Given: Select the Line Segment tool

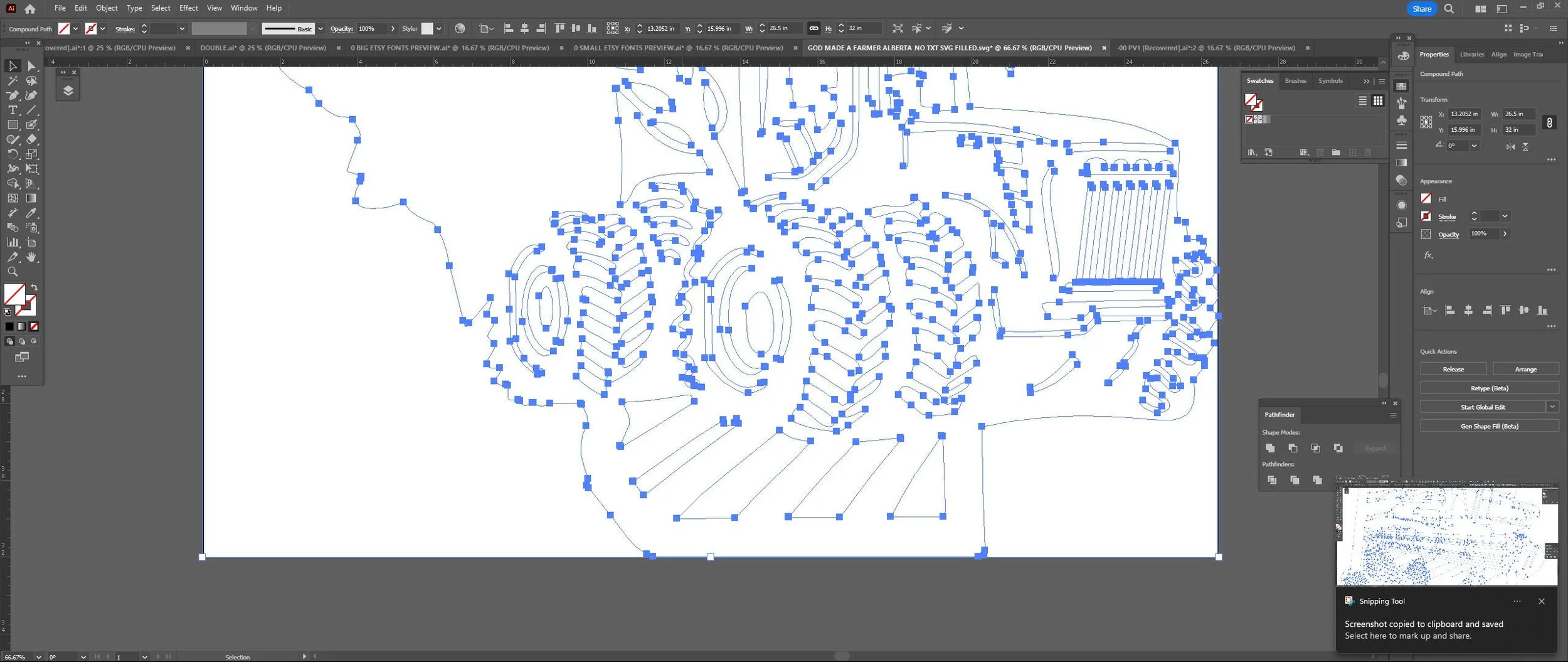Looking at the screenshot, I should coord(31,110).
